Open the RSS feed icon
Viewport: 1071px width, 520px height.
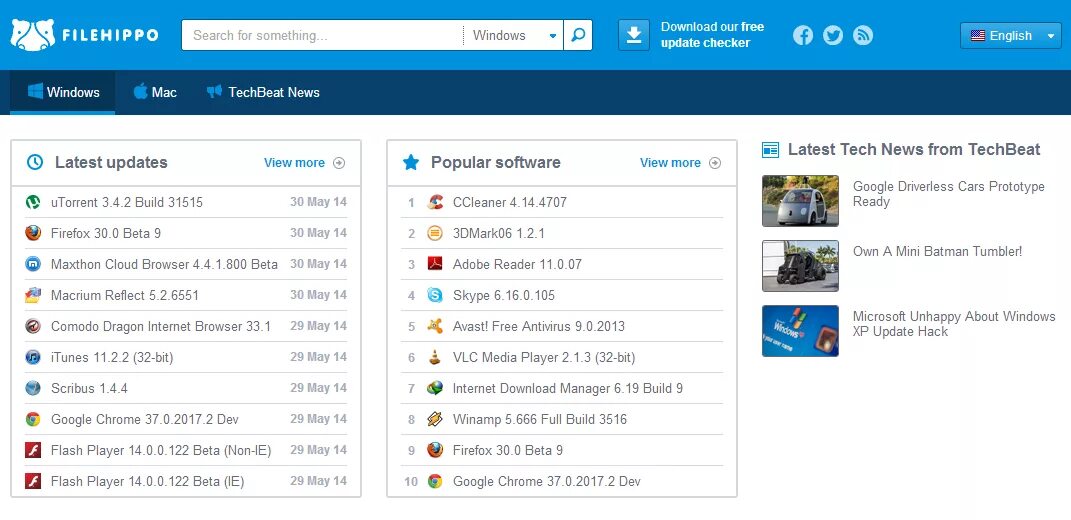(863, 35)
